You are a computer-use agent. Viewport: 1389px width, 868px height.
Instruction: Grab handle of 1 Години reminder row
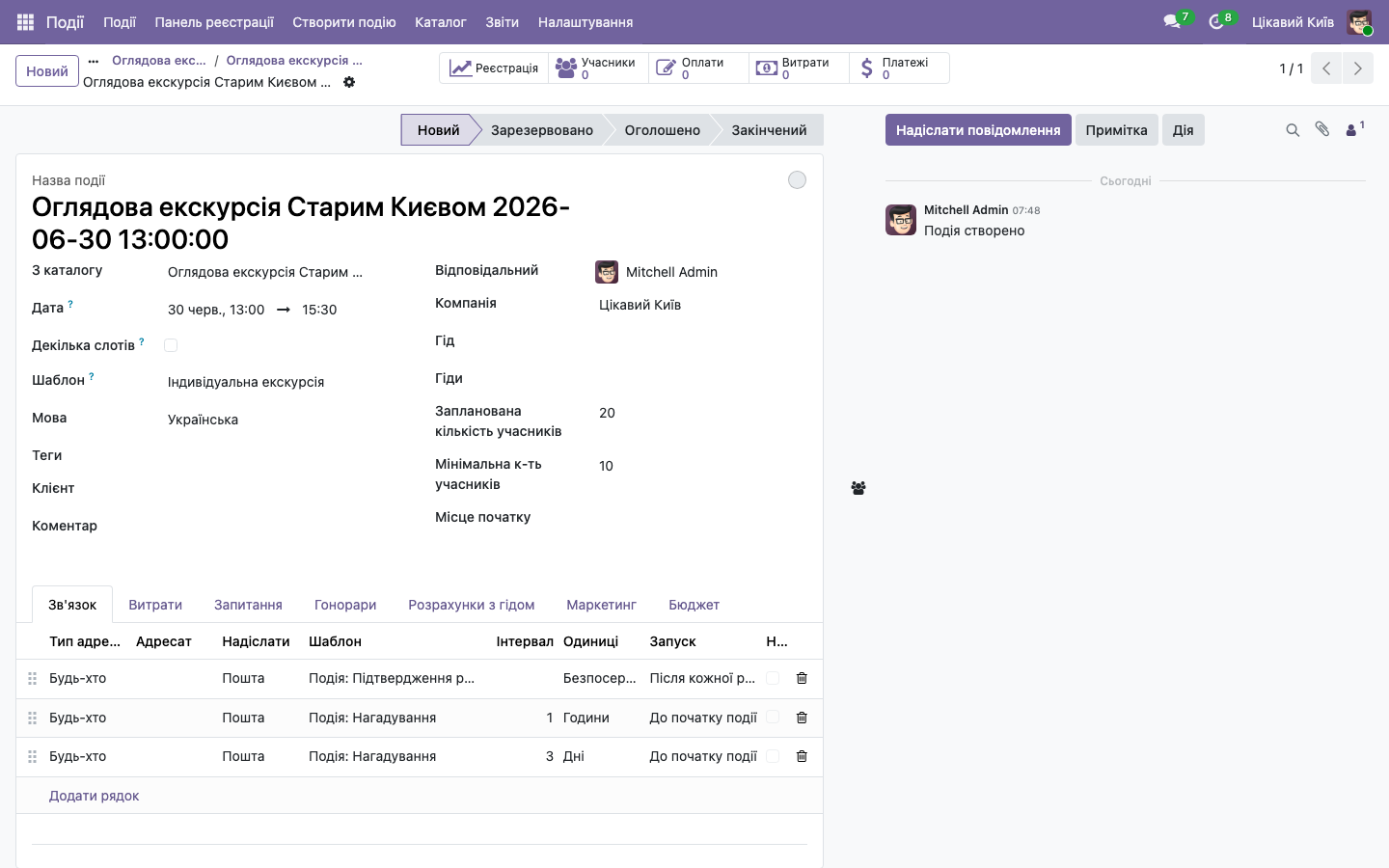click(32, 719)
